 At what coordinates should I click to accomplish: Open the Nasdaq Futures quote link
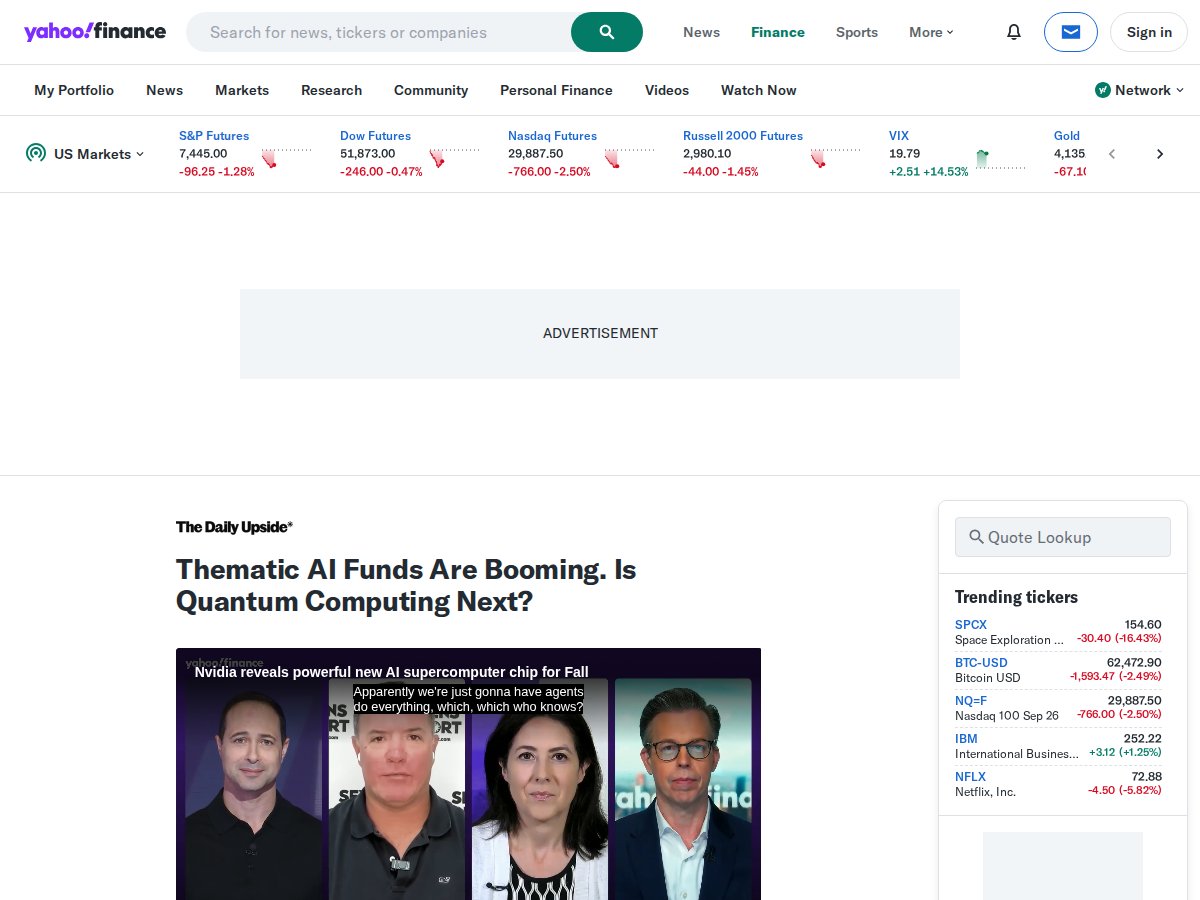click(x=552, y=135)
